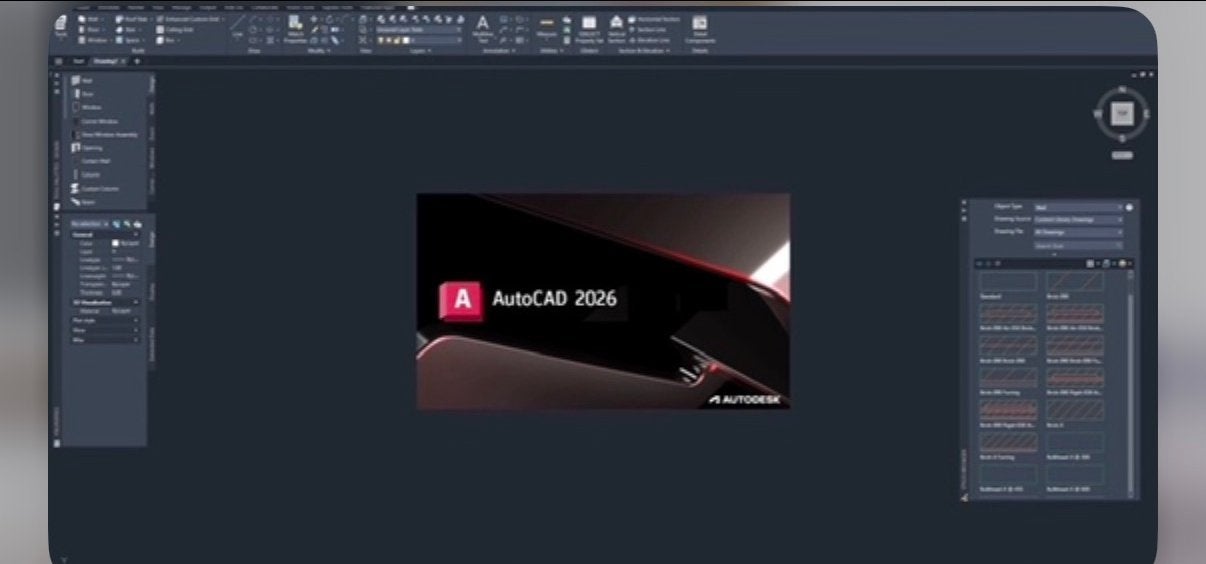Click the Measure tool in the Utilities panel
Image resolution: width=1206 pixels, height=564 pixels.
[x=546, y=27]
